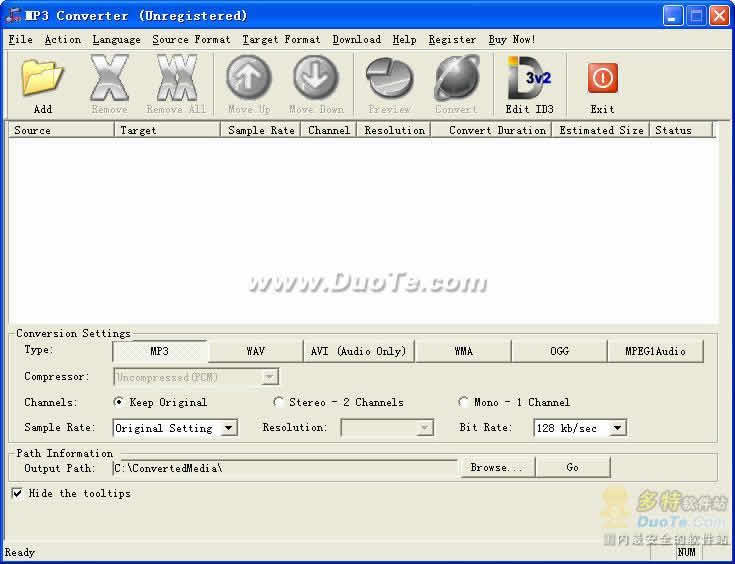Click the Output Path input field
Screen dimensions: 735x564
tap(285, 468)
